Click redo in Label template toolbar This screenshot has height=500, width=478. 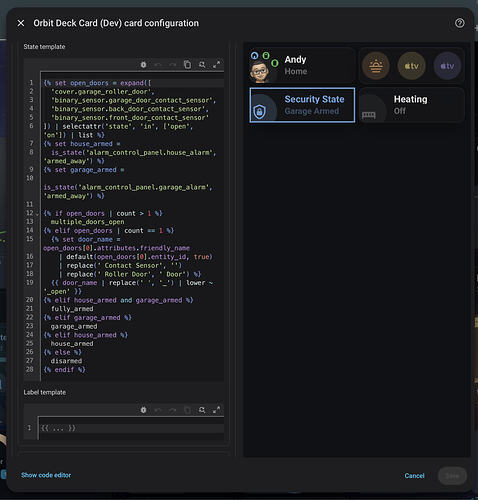(173, 410)
